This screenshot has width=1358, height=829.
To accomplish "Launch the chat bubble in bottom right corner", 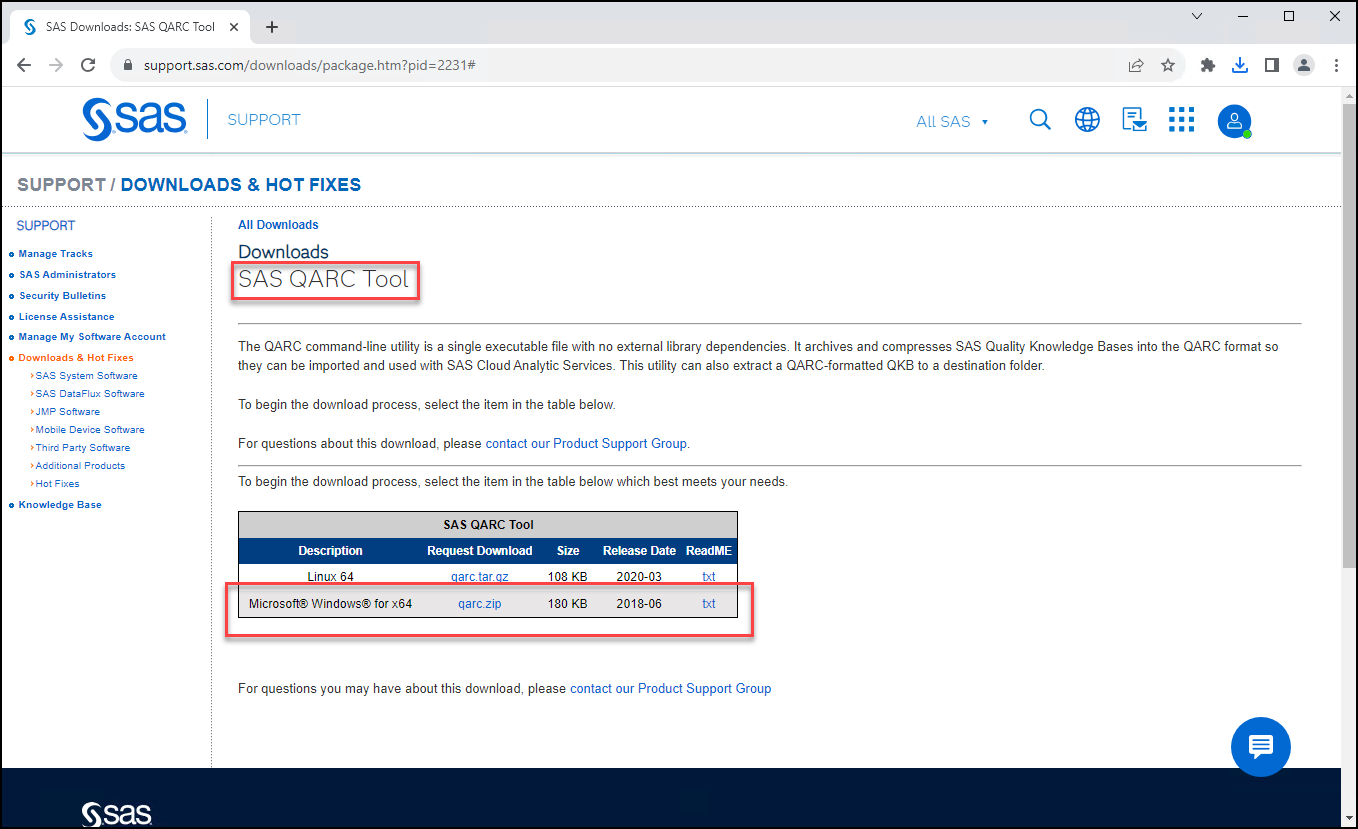I will point(1260,746).
